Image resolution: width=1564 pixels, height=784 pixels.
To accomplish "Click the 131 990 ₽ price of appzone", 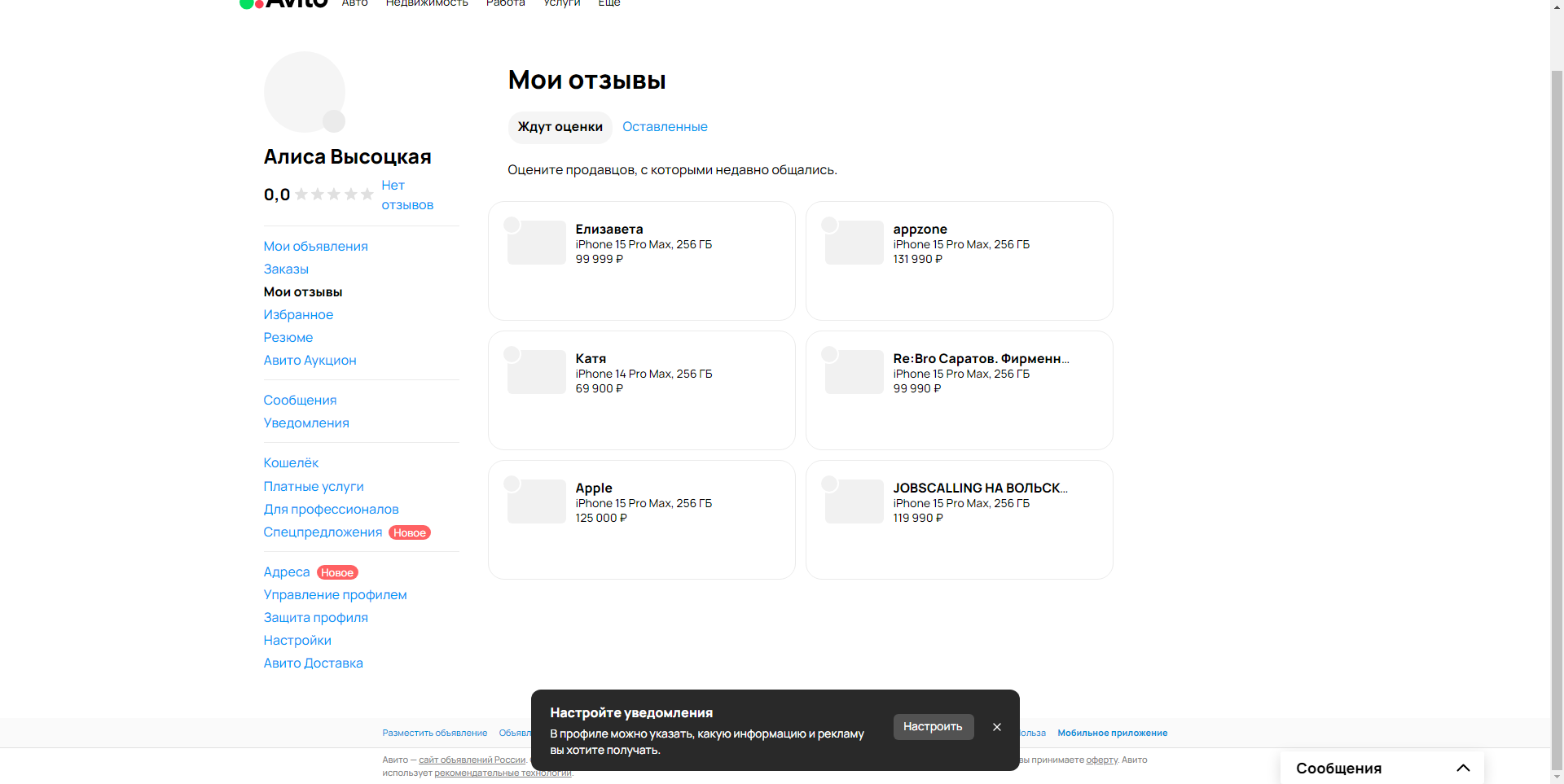I will [917, 259].
